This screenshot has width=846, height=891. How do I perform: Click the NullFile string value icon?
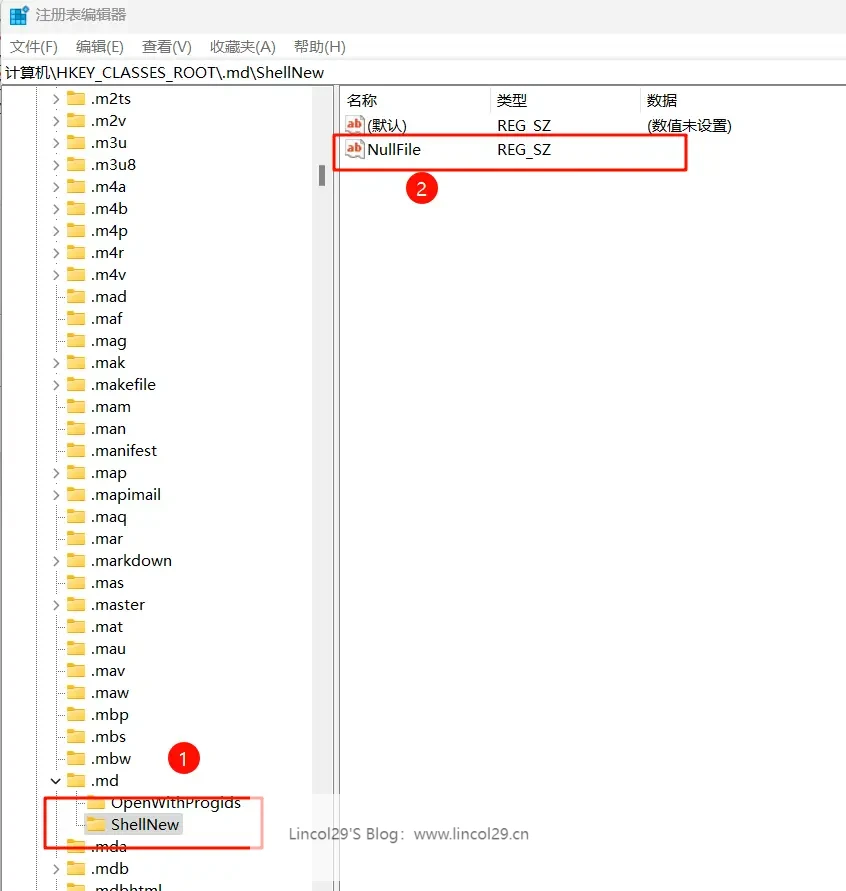pyautogui.click(x=355, y=149)
